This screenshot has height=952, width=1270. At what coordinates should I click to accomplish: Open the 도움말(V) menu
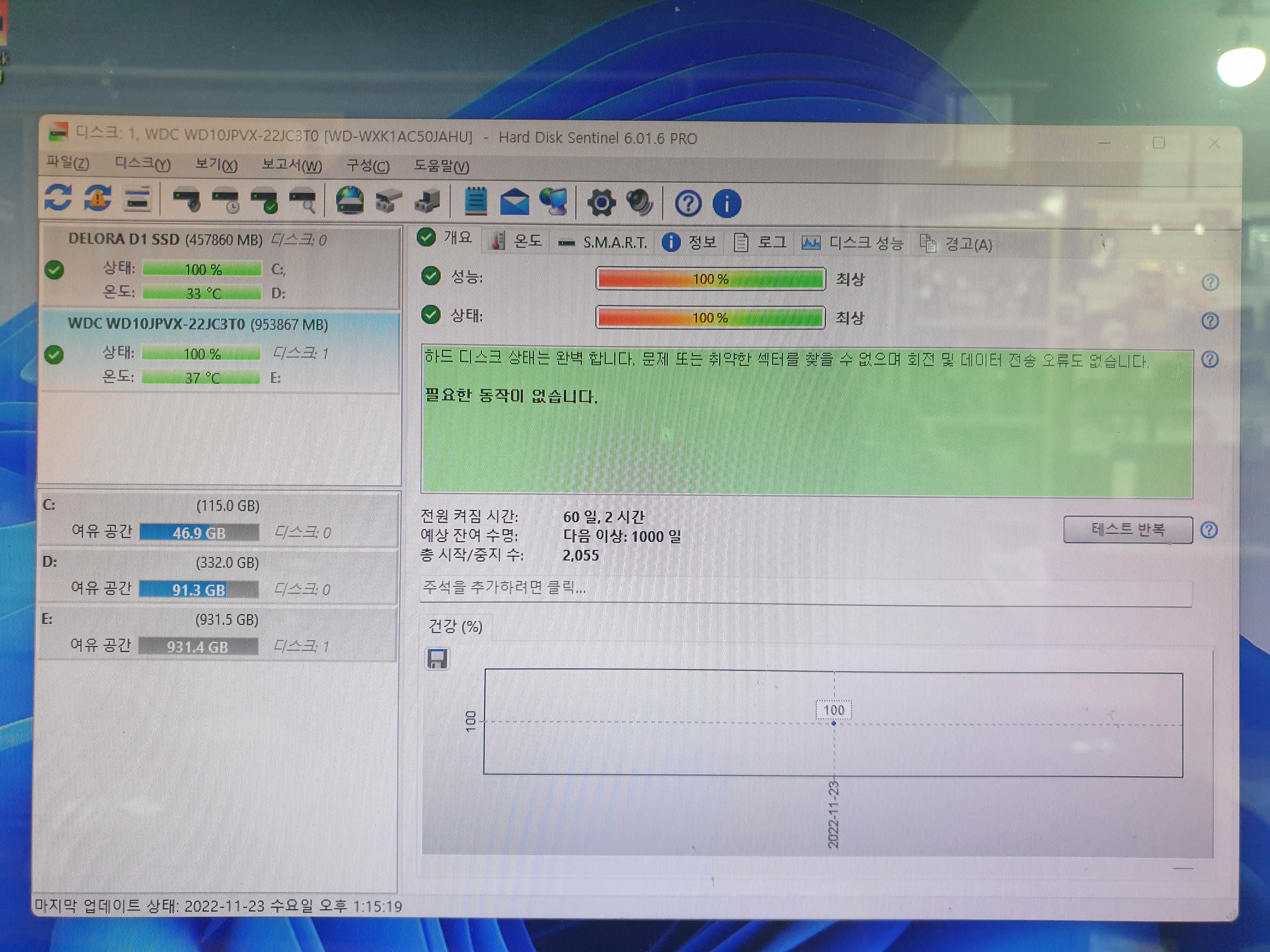(x=442, y=167)
